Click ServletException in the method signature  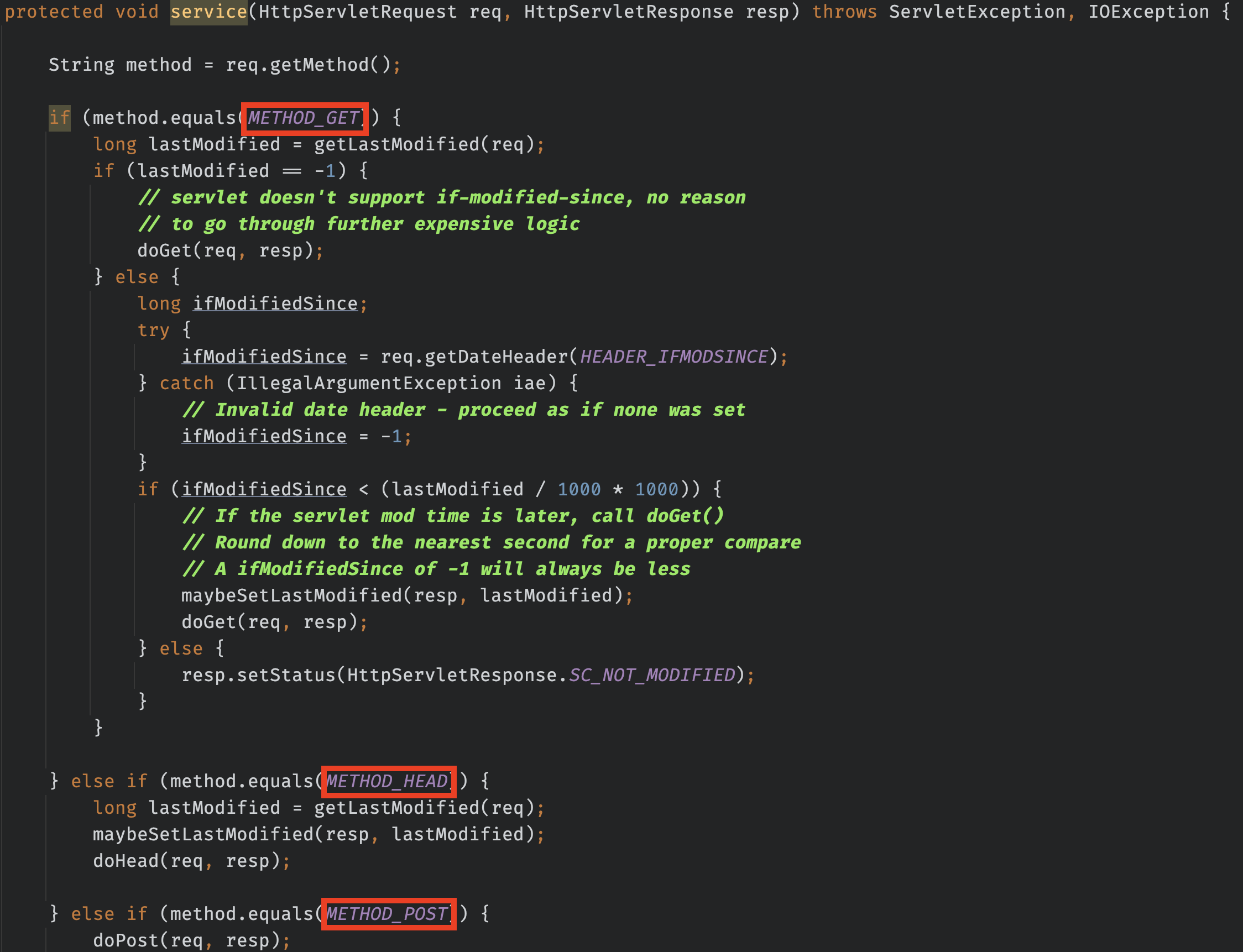(976, 12)
